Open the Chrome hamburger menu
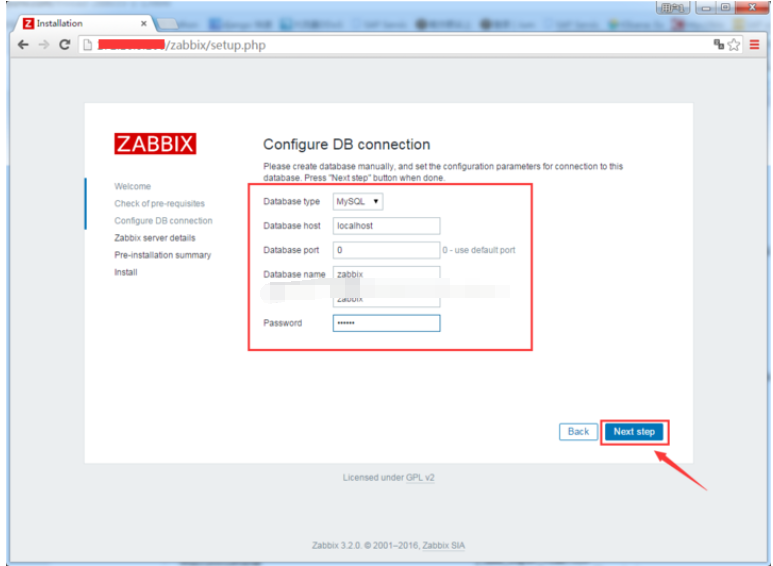This screenshot has width=773, height=566. [754, 45]
